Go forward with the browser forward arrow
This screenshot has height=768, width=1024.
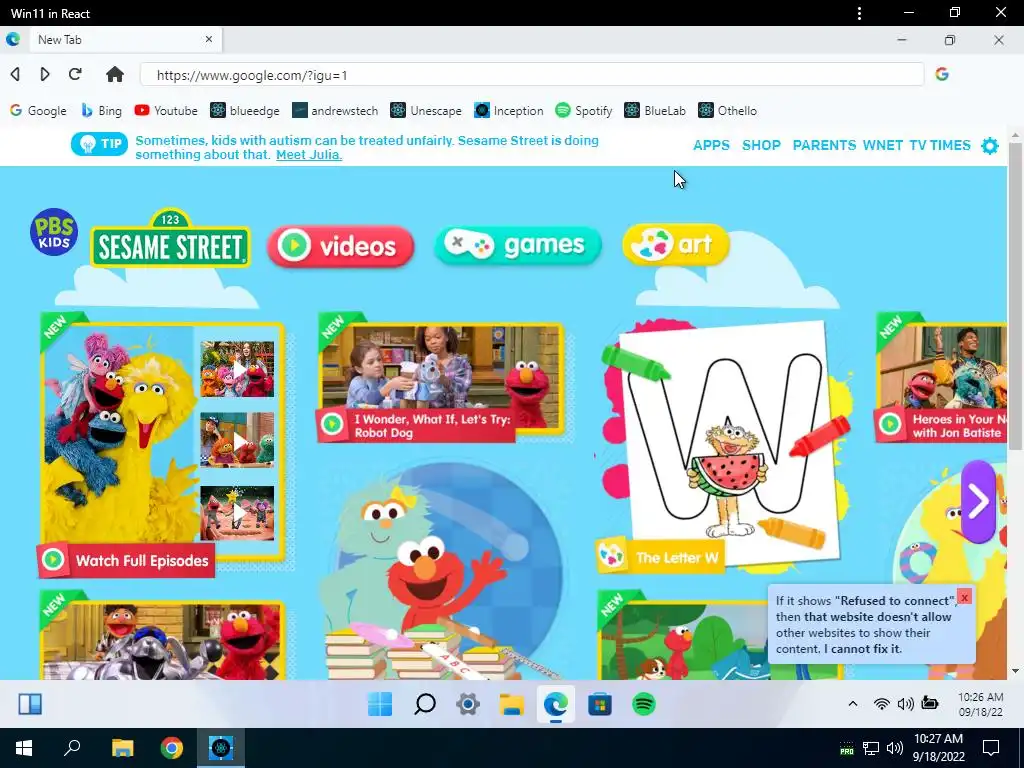coord(45,74)
